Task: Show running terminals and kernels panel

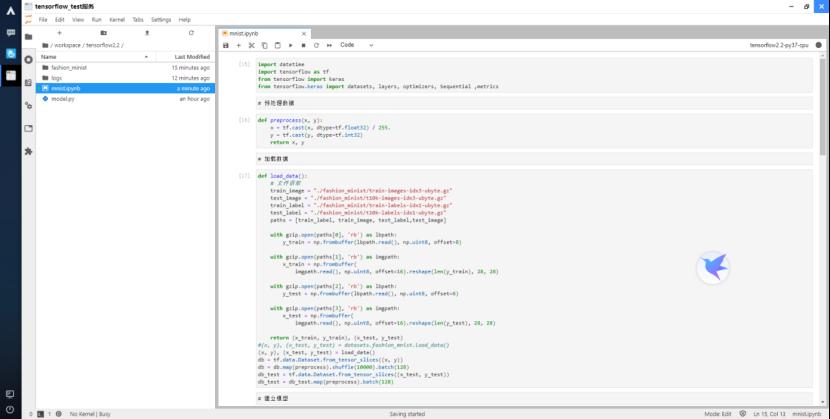Action: [29, 60]
